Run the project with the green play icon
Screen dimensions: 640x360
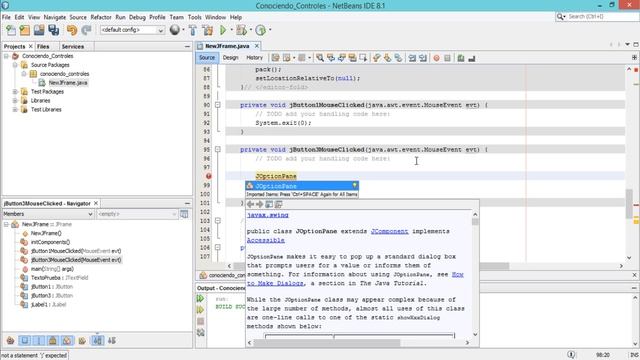[223, 30]
